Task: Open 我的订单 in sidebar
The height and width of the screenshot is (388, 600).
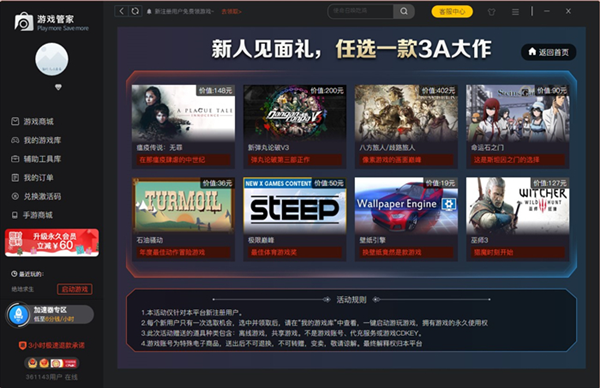Action: (x=33, y=178)
